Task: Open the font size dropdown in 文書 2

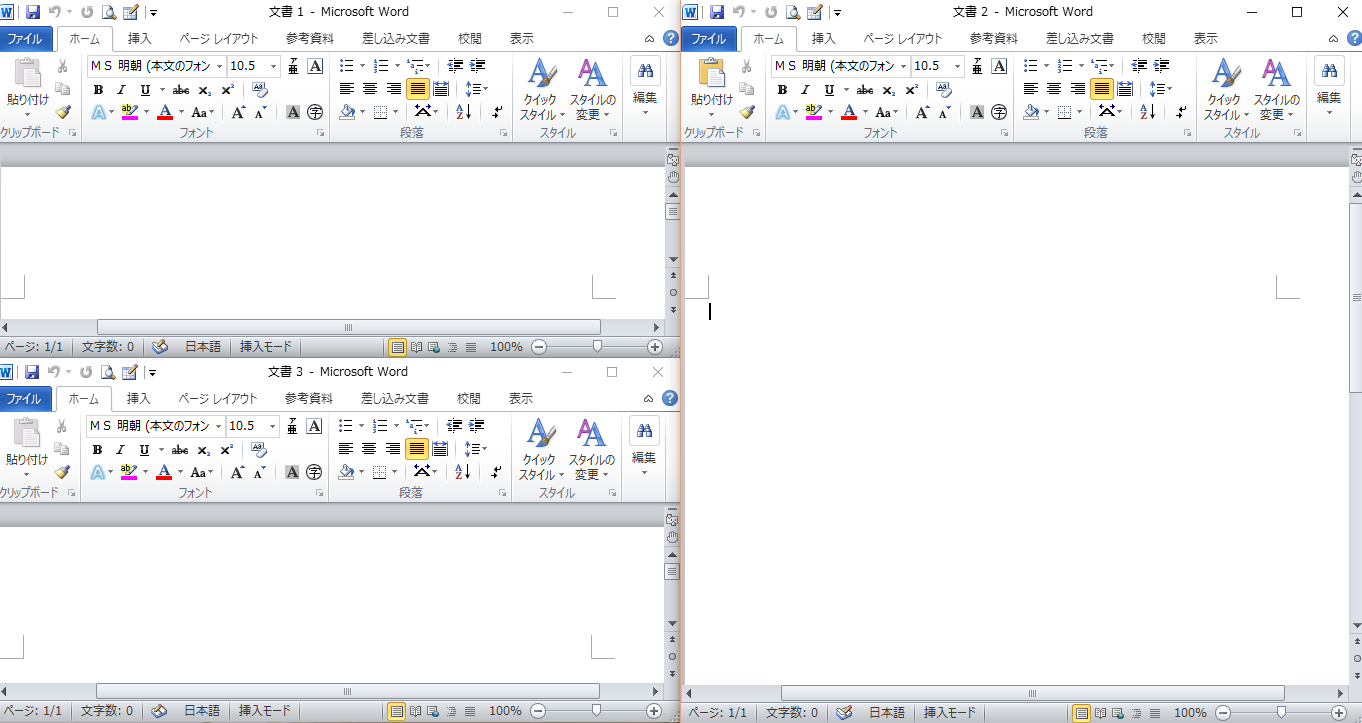Action: [956, 66]
